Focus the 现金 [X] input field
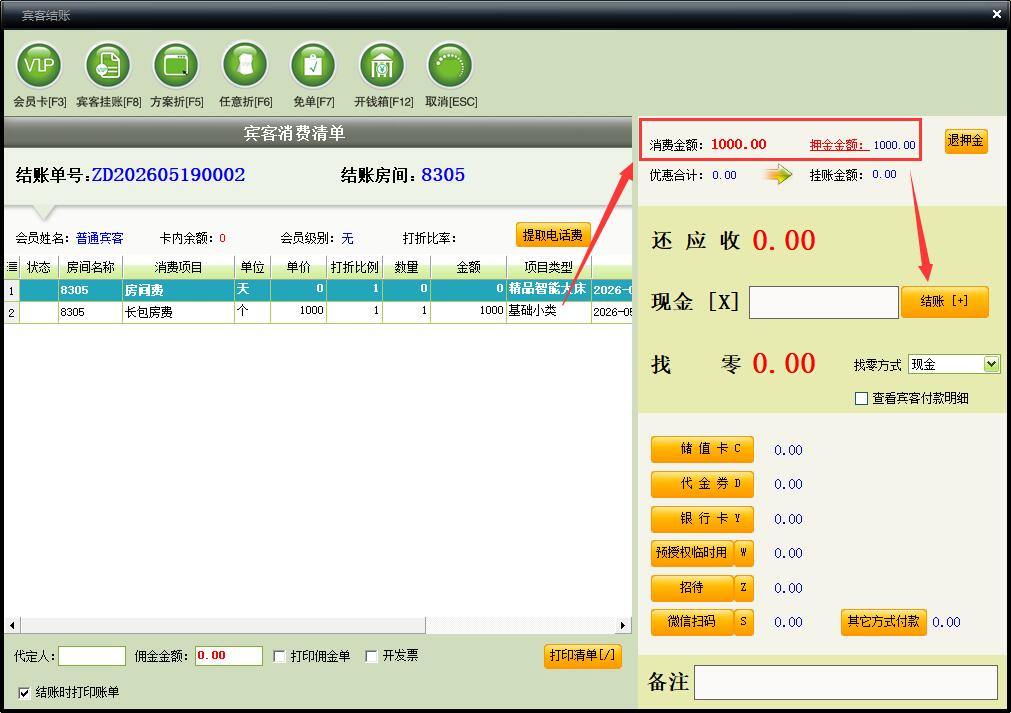This screenshot has width=1011, height=713. pyautogui.click(x=823, y=302)
